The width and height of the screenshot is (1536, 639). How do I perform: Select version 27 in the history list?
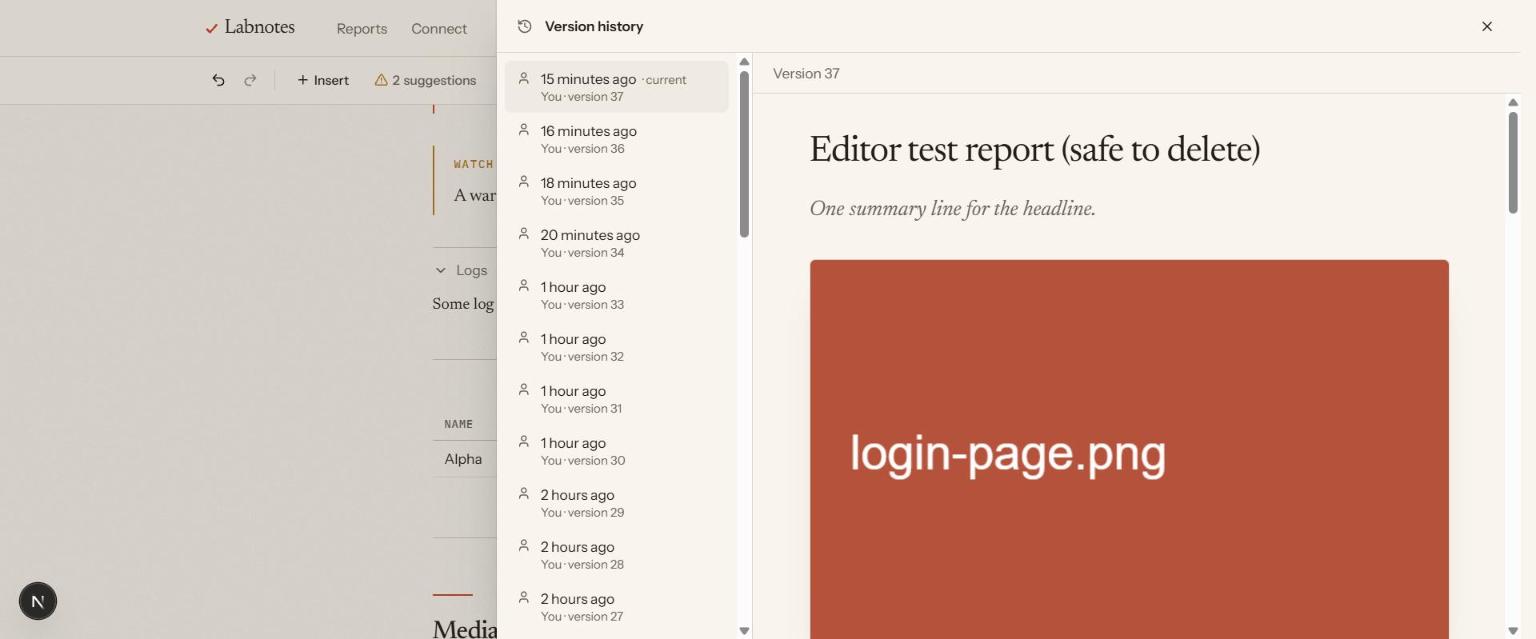pyautogui.click(x=617, y=607)
